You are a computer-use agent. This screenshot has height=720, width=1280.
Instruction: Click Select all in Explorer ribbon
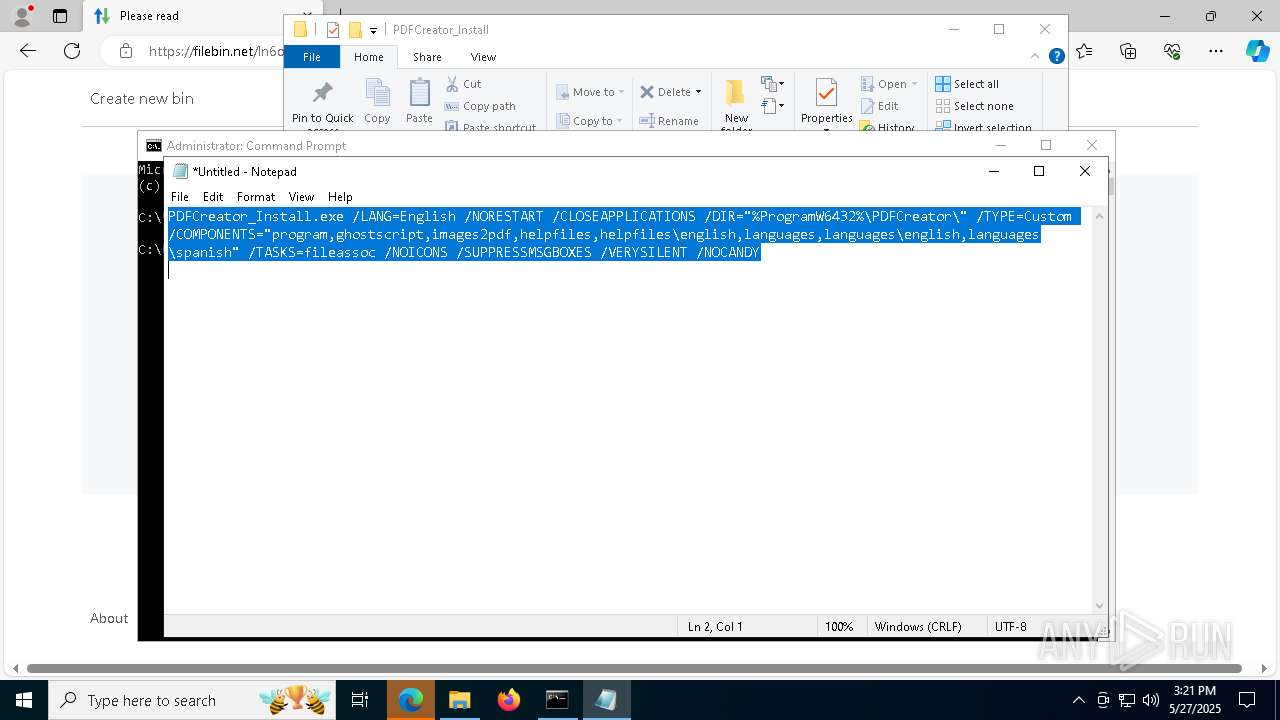[x=967, y=84]
